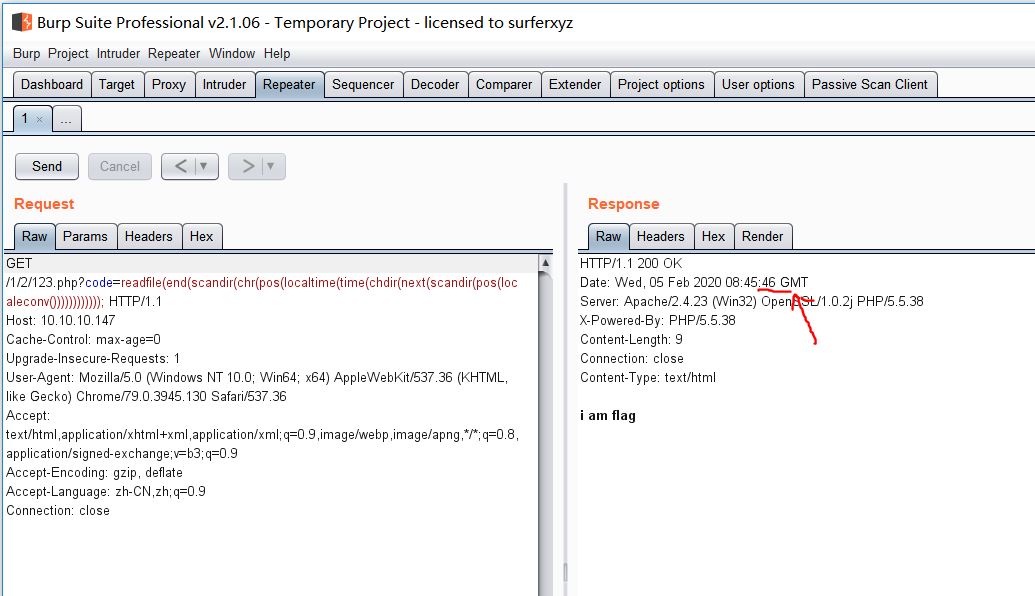Click the 'Cache-Control: max-age=0' header line
Image resolution: width=1035 pixels, height=596 pixels.
[83, 339]
